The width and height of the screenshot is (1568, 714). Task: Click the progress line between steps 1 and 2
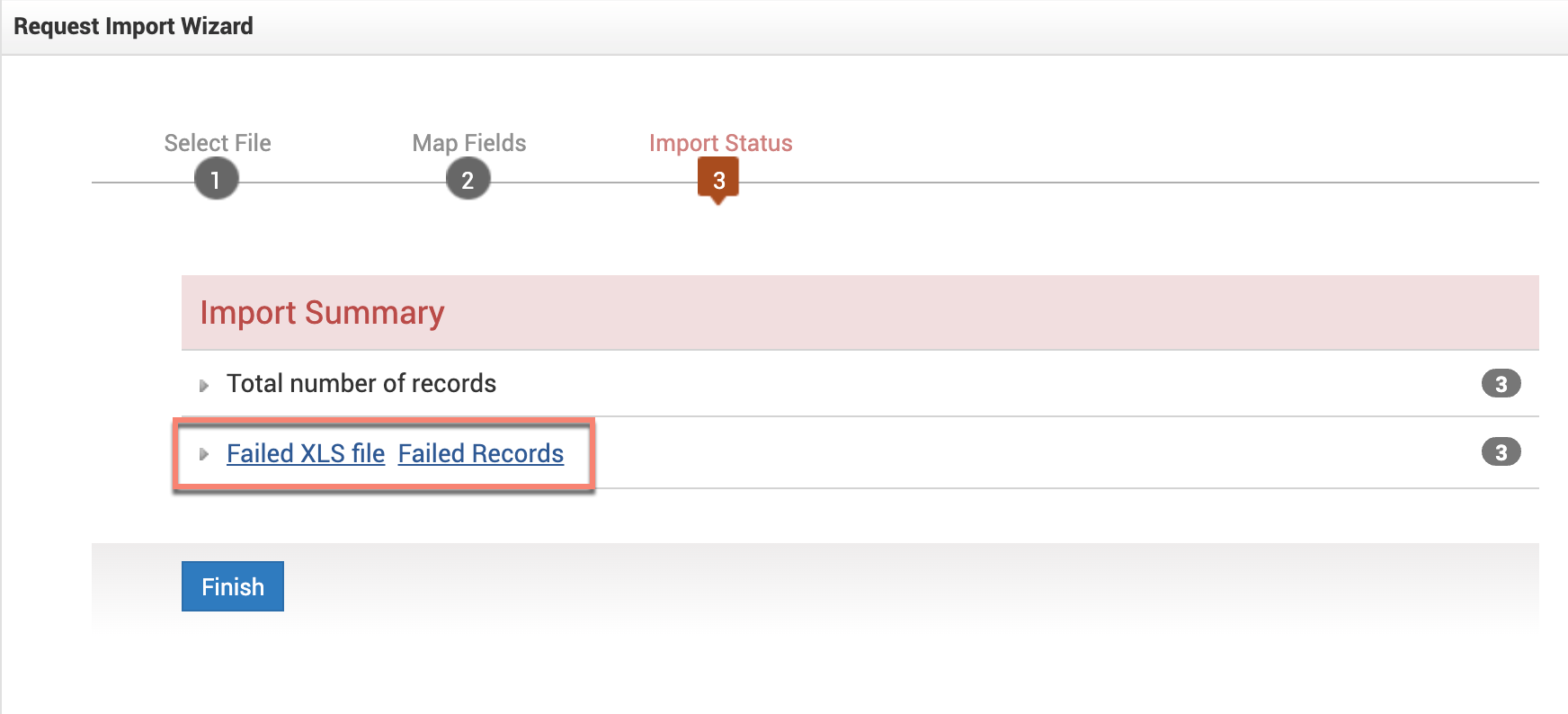click(x=342, y=183)
